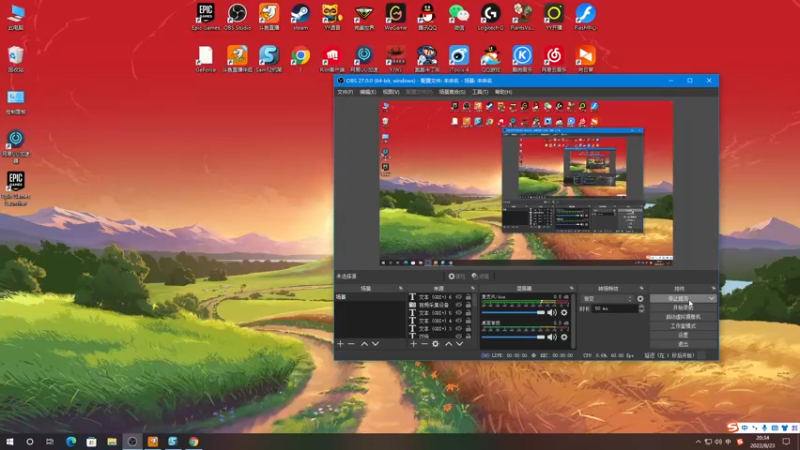Adjust the microphone volume slider
This screenshot has height=450, width=800.
coord(513,312)
